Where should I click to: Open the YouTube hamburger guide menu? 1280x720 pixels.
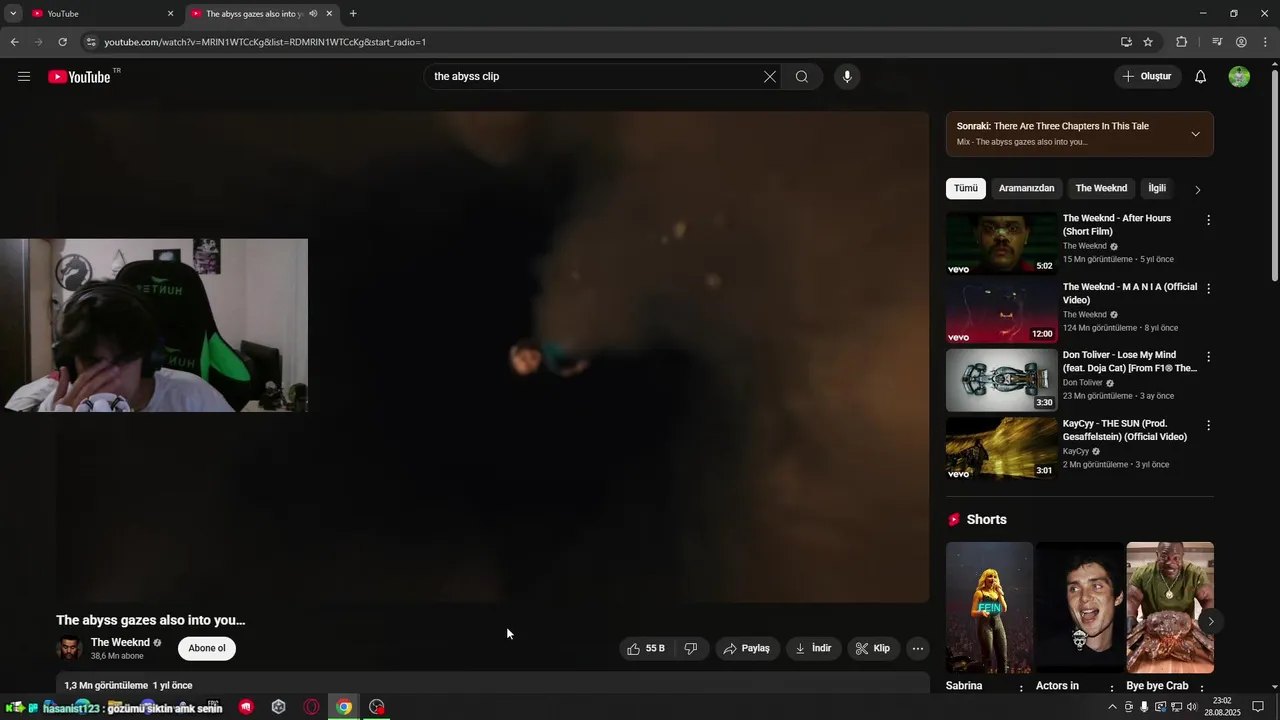(24, 77)
